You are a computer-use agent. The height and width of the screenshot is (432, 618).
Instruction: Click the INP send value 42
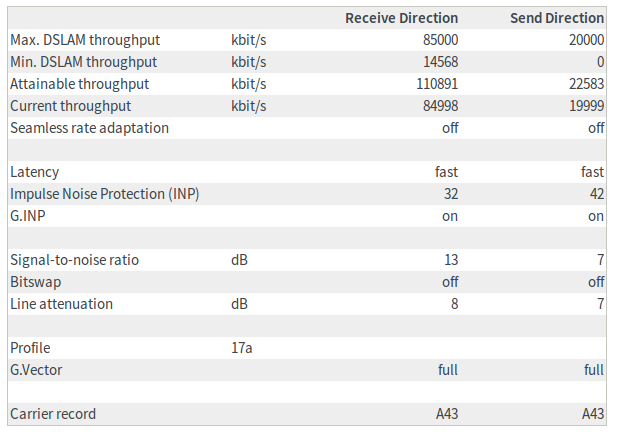[596, 194]
